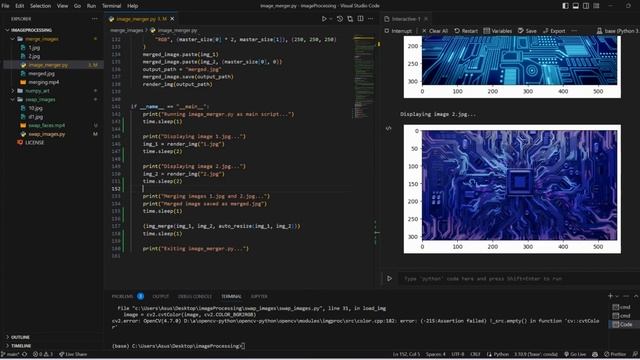
Task: Open the LICENSE file
Action: pos(35,142)
